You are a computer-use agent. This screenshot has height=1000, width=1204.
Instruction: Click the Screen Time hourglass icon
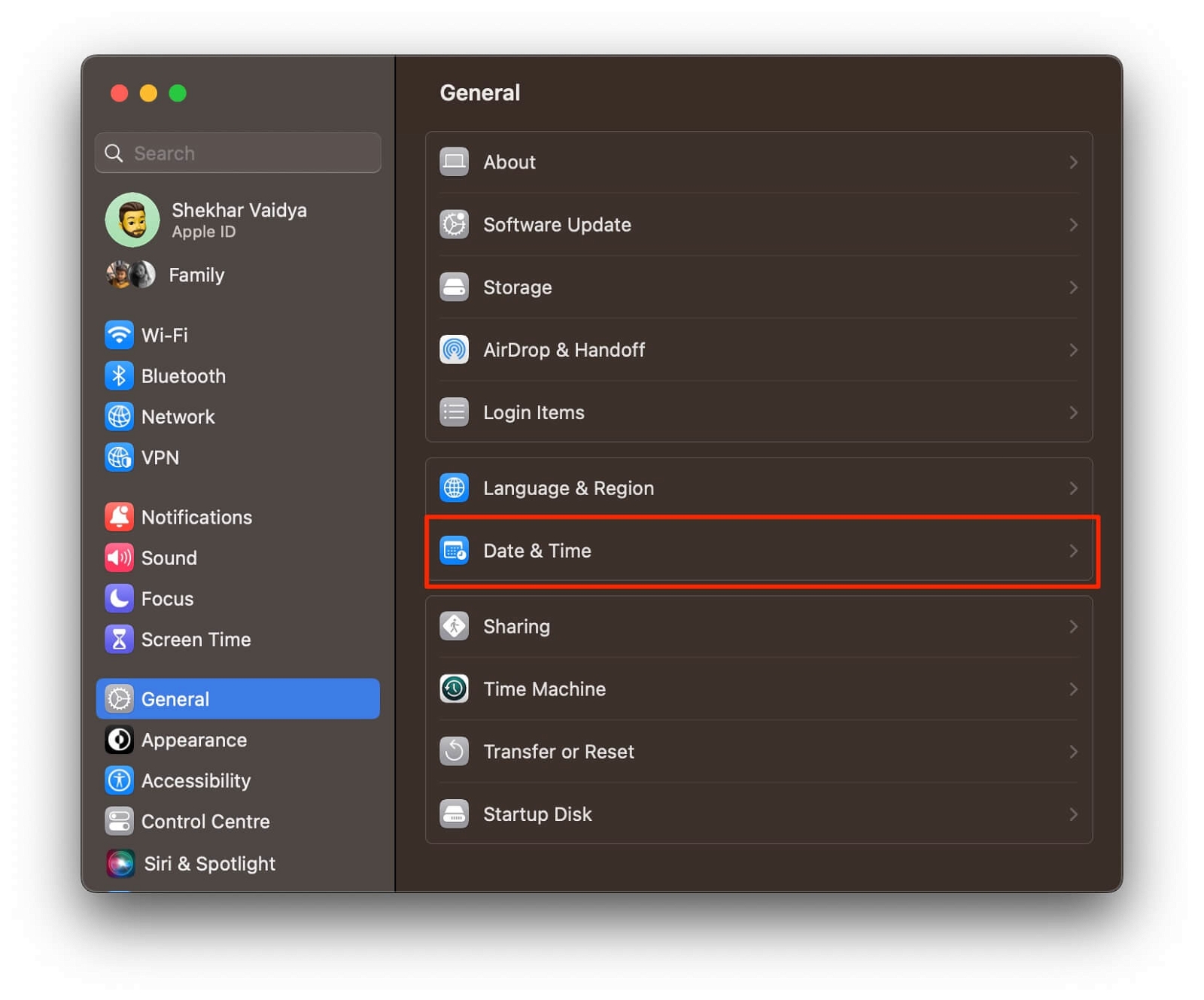tap(119, 639)
